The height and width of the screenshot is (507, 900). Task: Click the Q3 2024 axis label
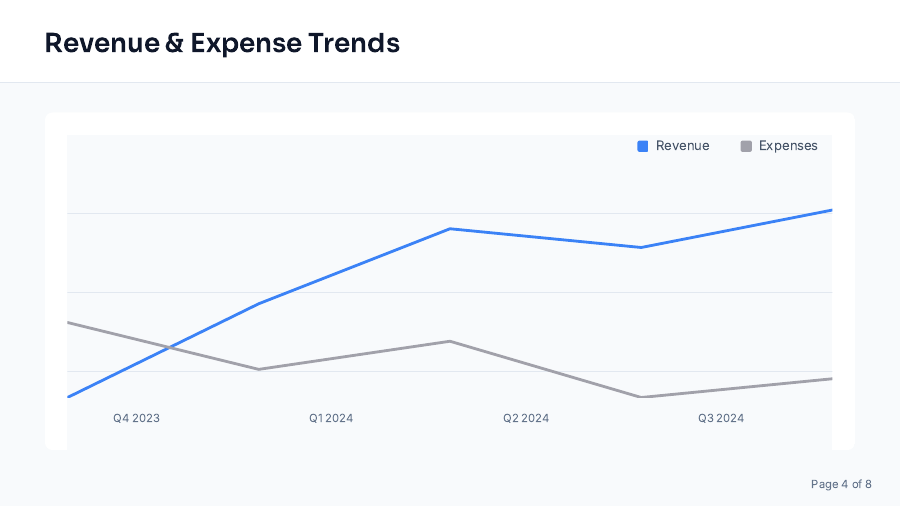[x=720, y=418]
